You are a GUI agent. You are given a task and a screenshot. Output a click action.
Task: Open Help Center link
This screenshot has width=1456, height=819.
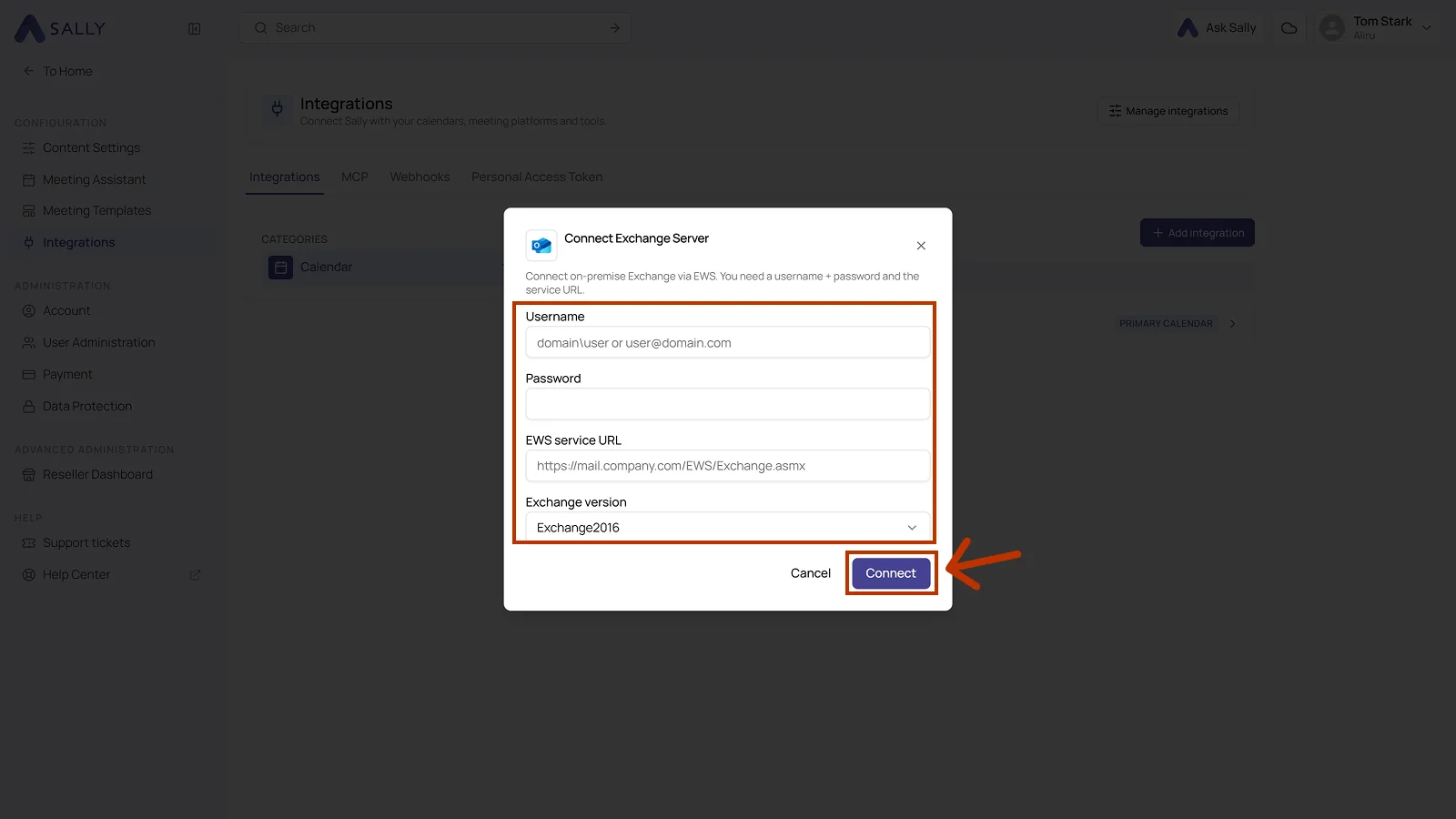tap(76, 574)
